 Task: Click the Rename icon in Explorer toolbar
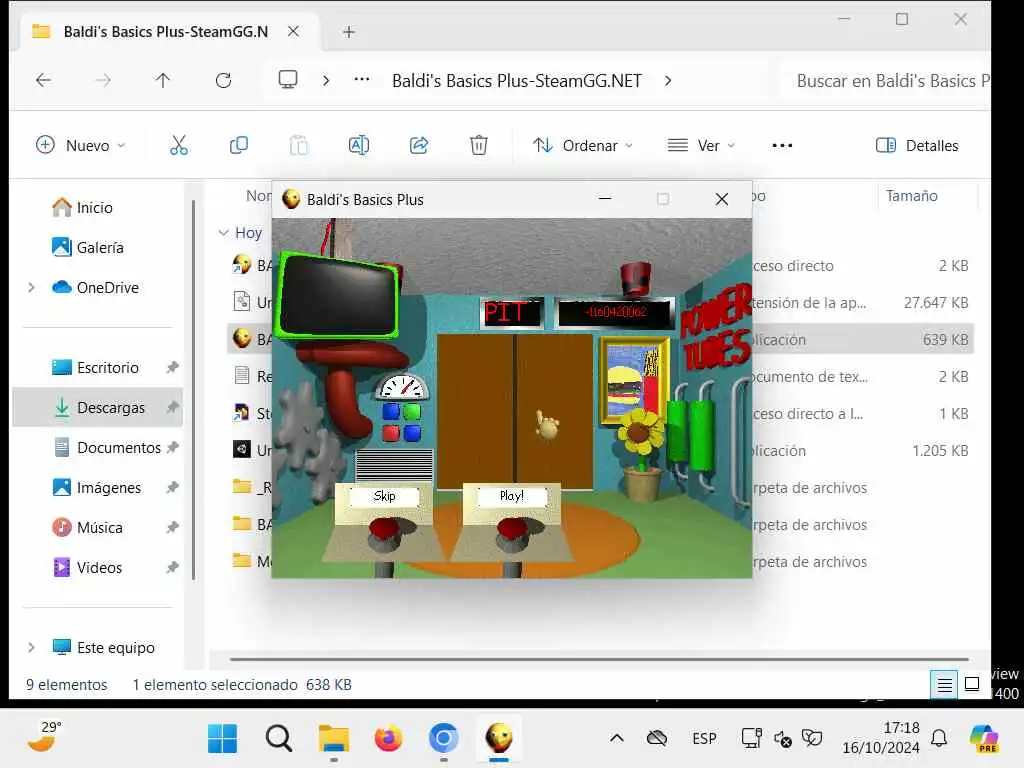point(359,145)
